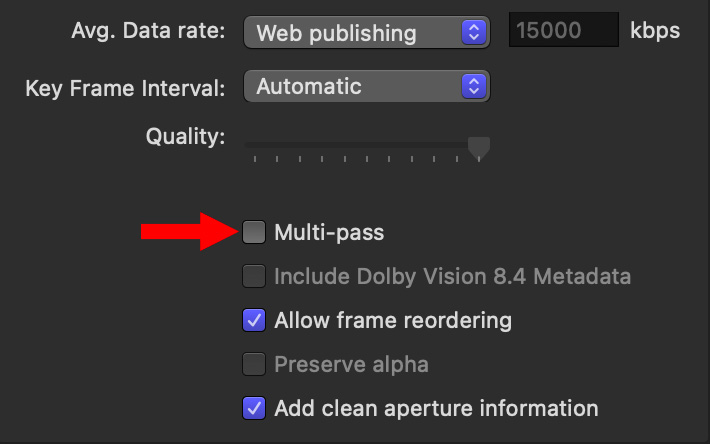Screen dimensions: 710x444
Task: Click the first tick on Quality slider
Action: tap(255, 159)
